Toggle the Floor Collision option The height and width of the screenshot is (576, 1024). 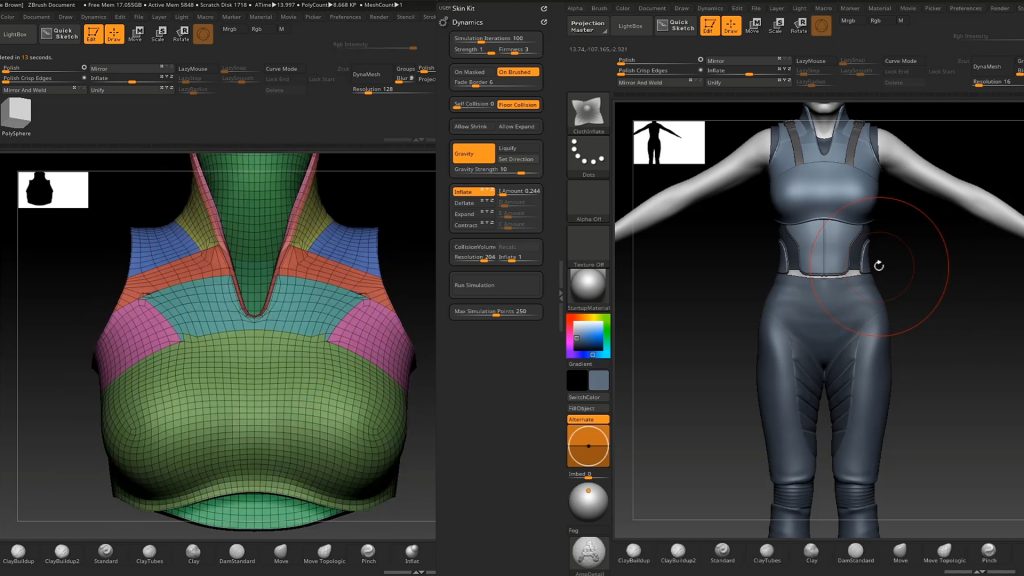(518, 104)
